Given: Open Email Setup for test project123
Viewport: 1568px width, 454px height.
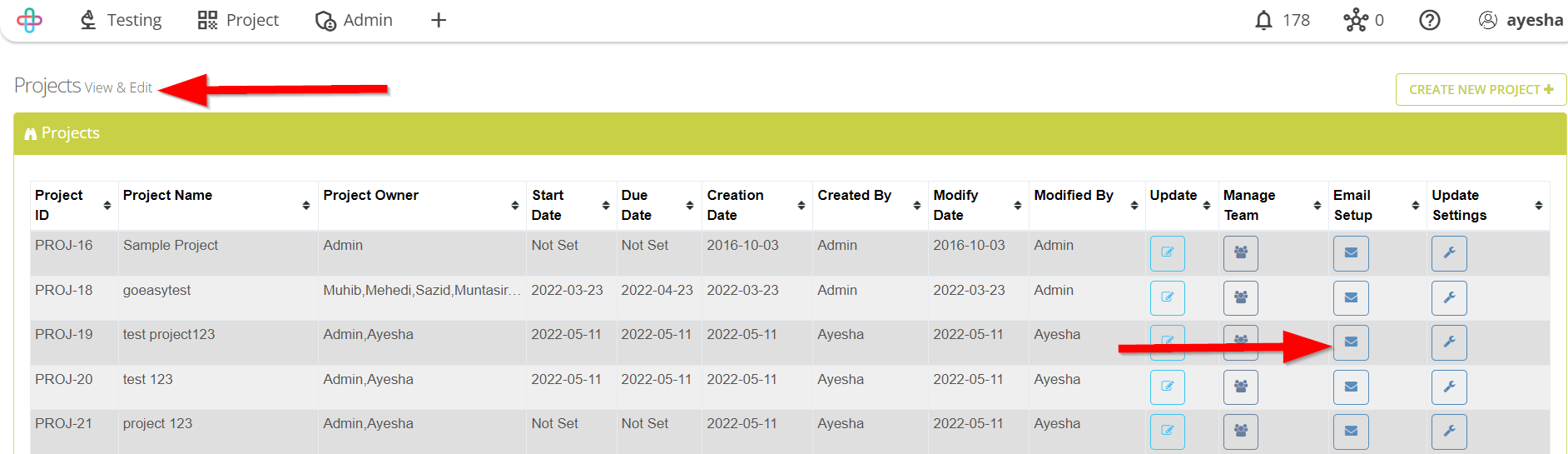Looking at the screenshot, I should (1351, 342).
